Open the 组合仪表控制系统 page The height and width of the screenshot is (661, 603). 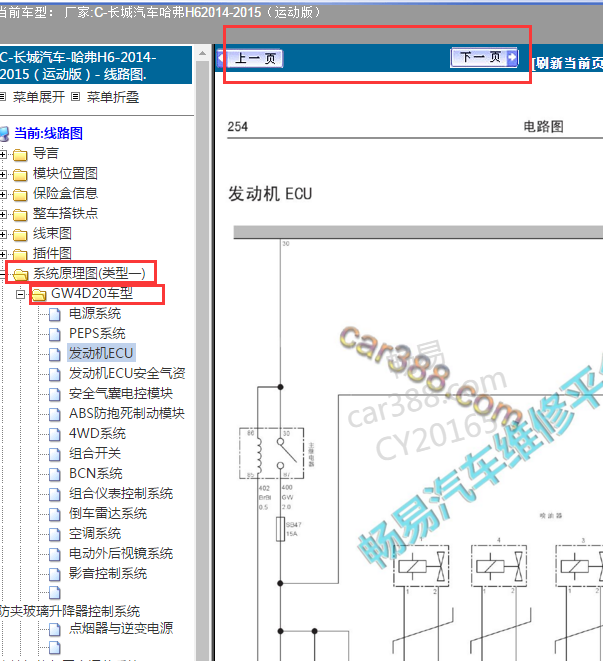121,494
